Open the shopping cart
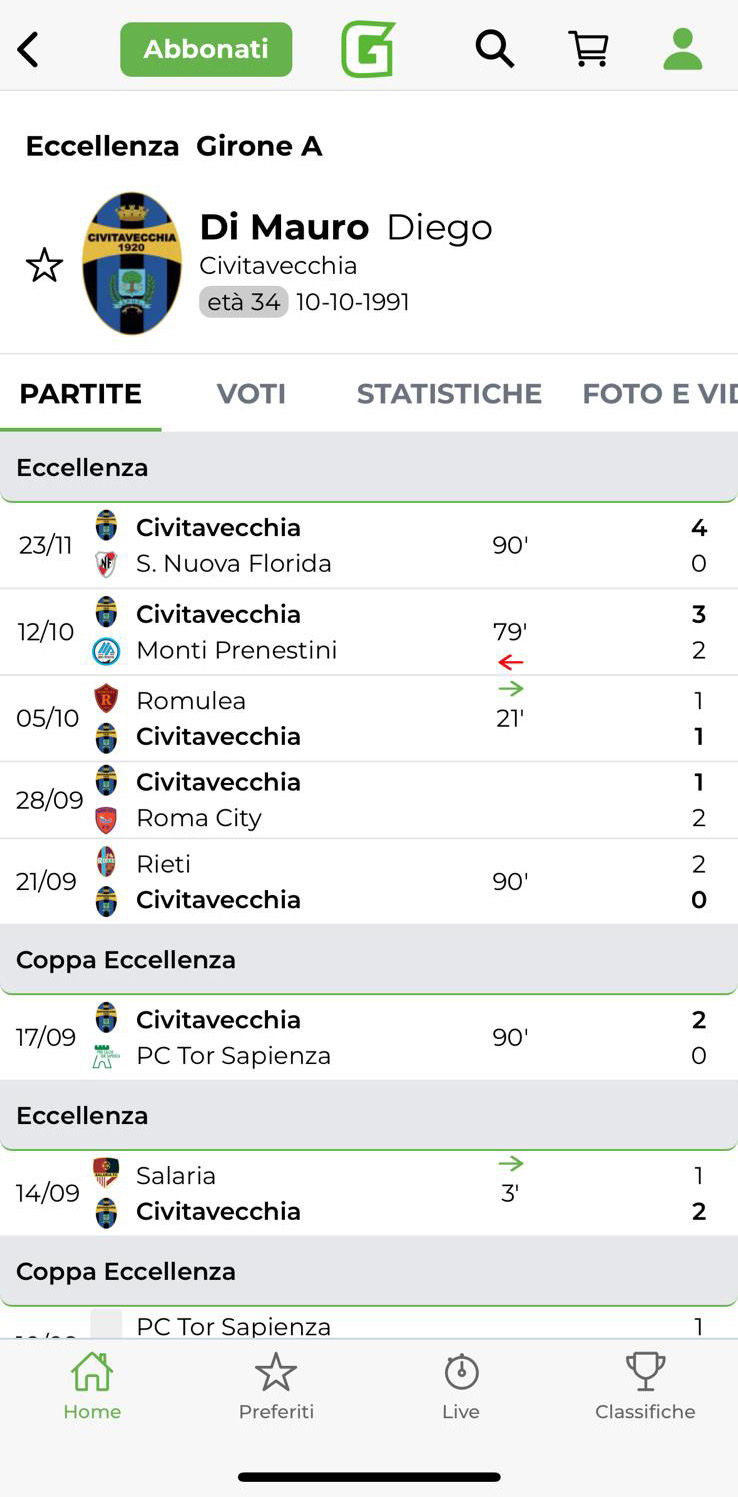Image resolution: width=738 pixels, height=1497 pixels. 589,49
